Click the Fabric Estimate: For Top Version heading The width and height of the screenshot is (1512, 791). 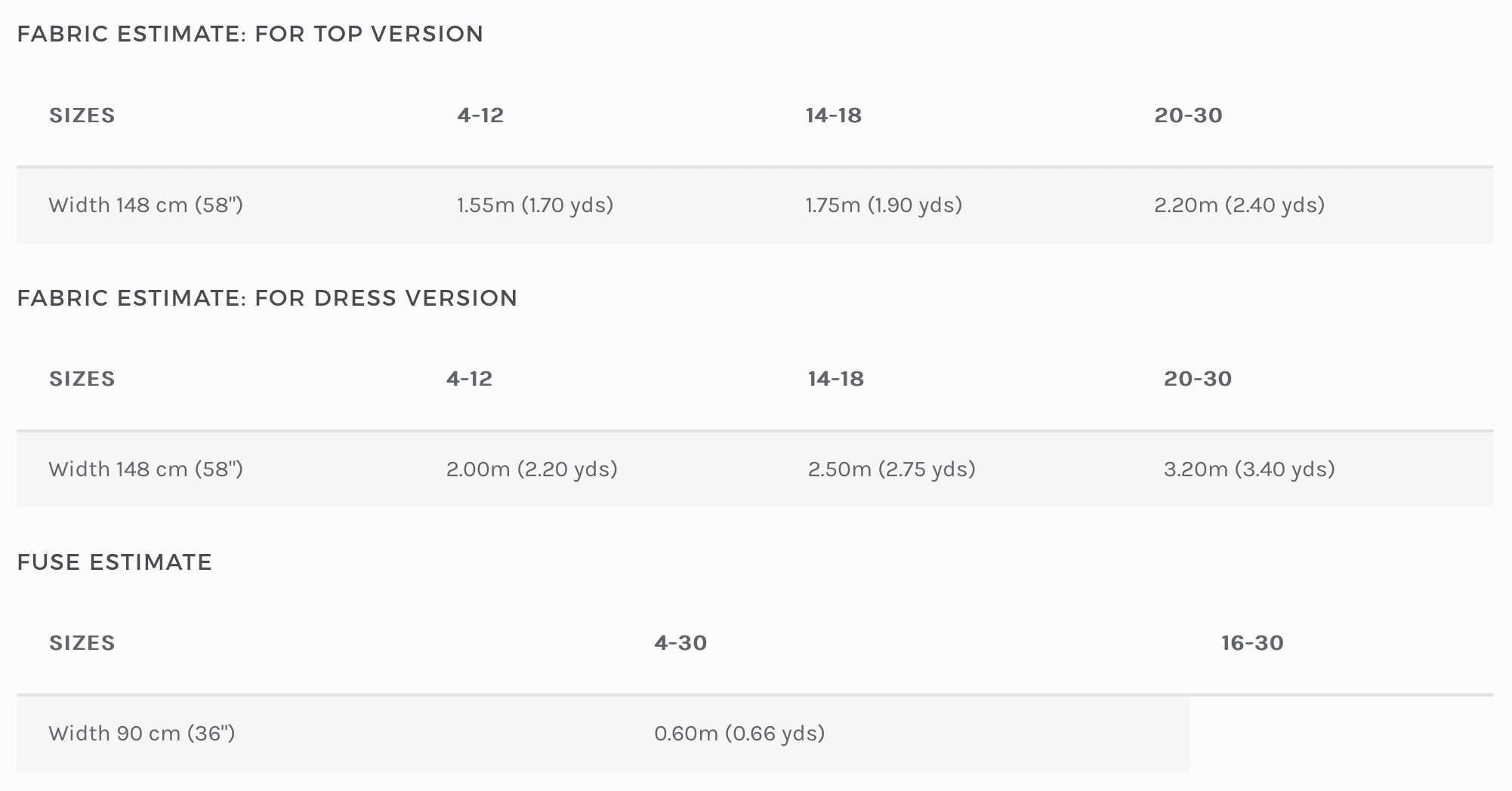(x=250, y=34)
